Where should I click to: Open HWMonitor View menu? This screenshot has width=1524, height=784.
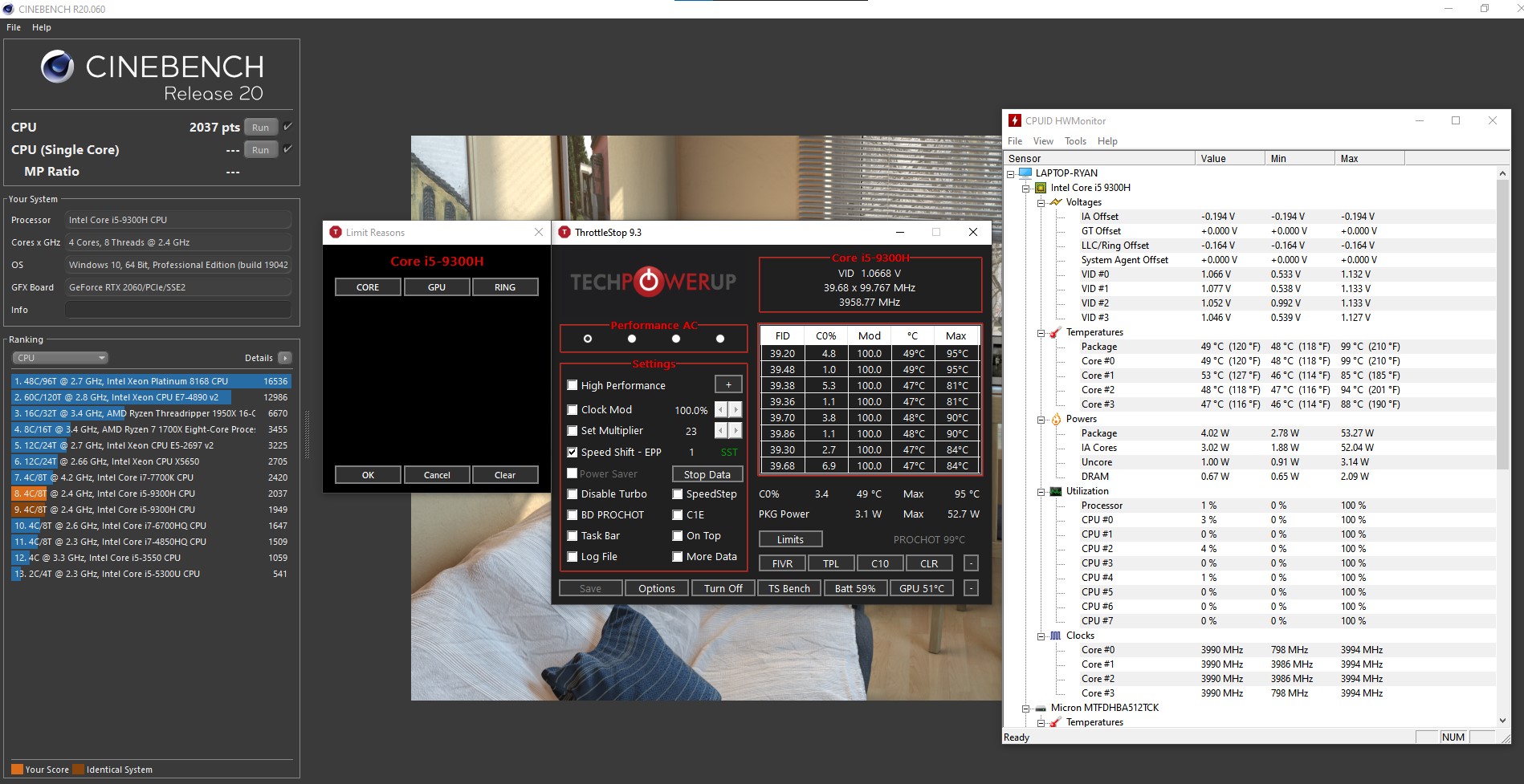[1043, 141]
